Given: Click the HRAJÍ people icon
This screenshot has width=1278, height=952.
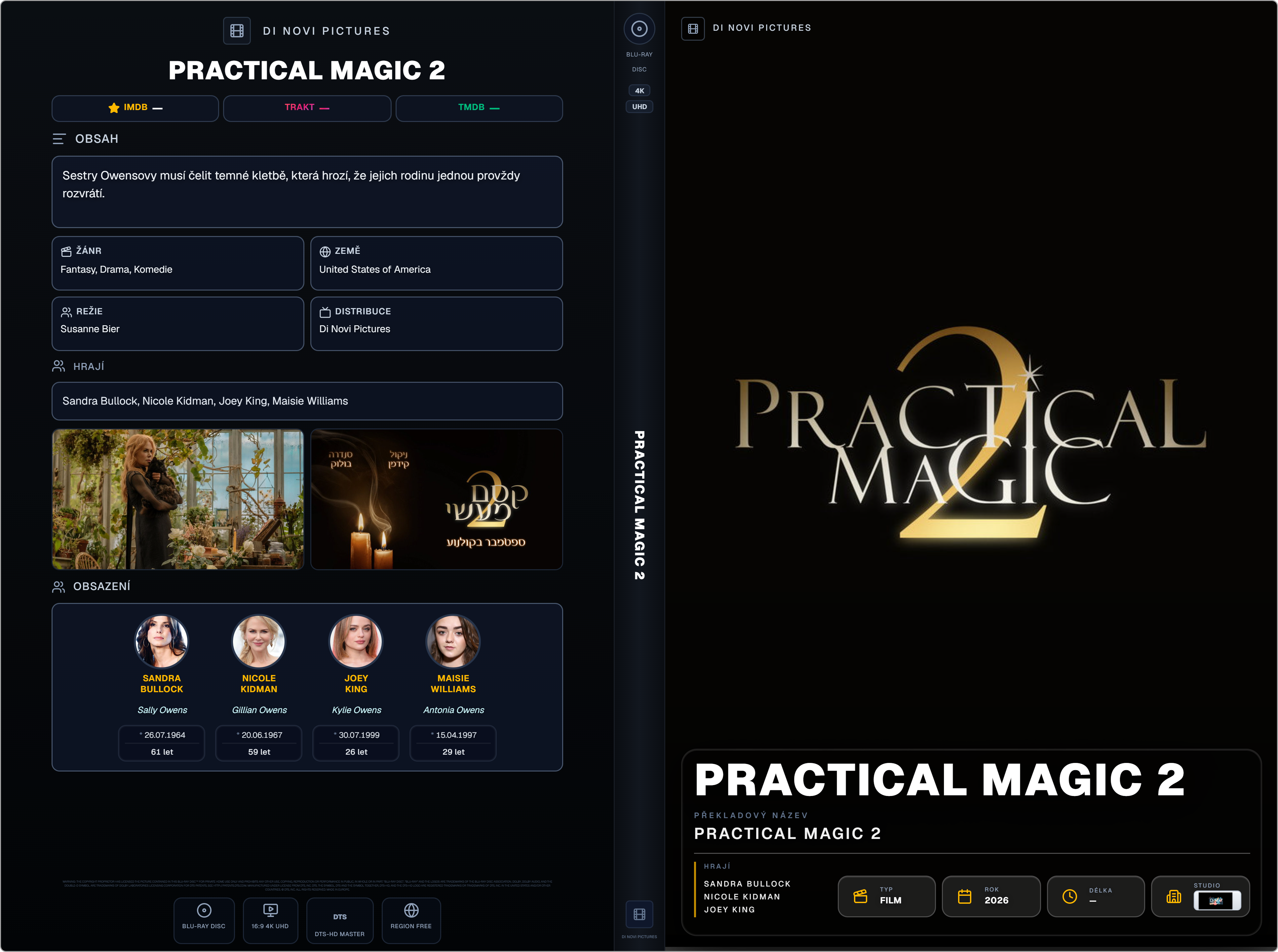Looking at the screenshot, I should click(59, 367).
